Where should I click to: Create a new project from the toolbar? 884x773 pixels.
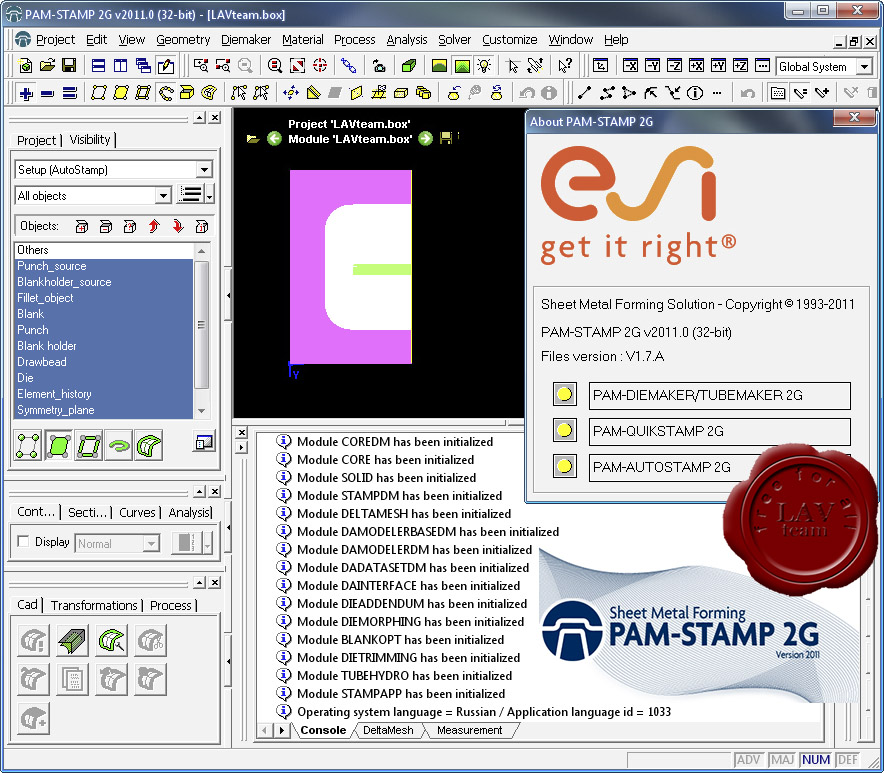click(x=25, y=66)
